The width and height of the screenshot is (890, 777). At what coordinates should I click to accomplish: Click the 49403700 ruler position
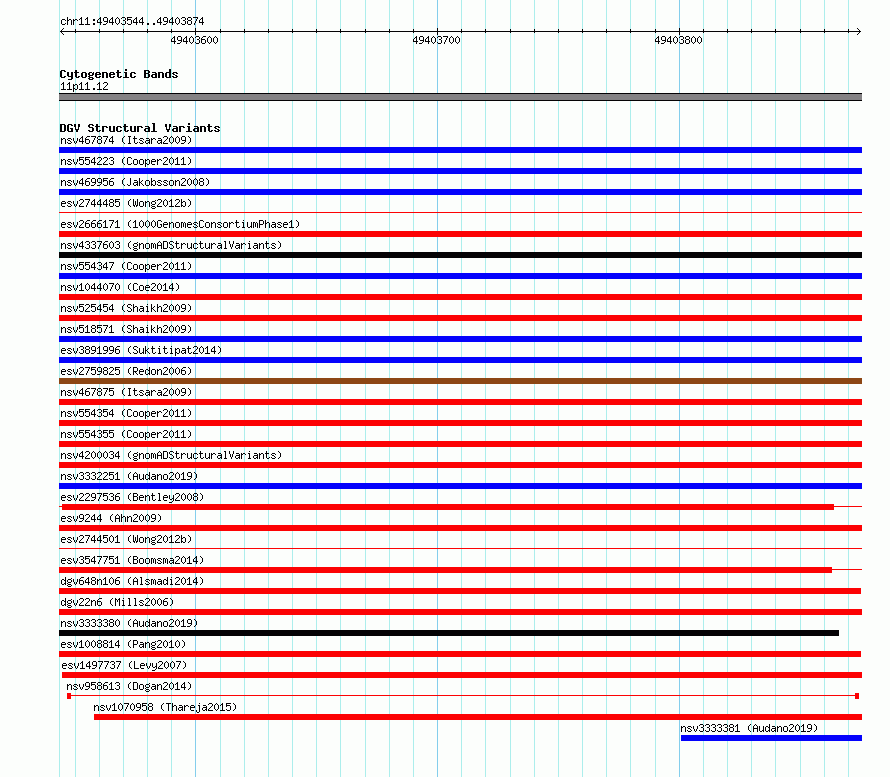coord(436,40)
